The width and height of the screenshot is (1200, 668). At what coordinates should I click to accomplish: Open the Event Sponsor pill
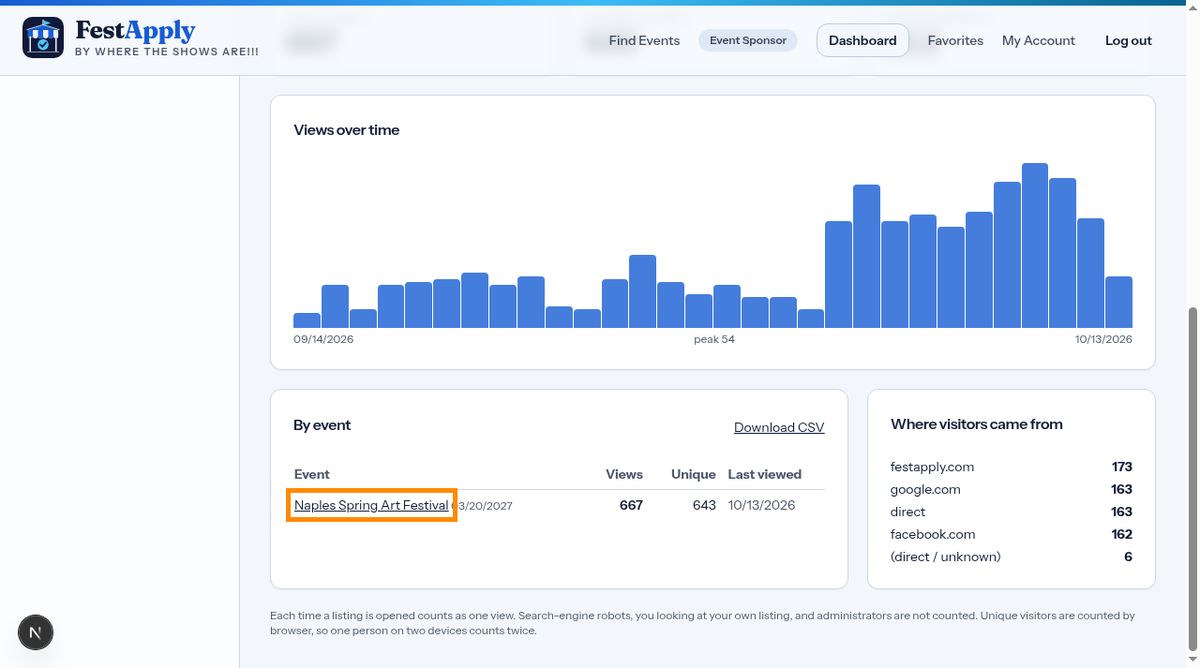click(x=748, y=41)
